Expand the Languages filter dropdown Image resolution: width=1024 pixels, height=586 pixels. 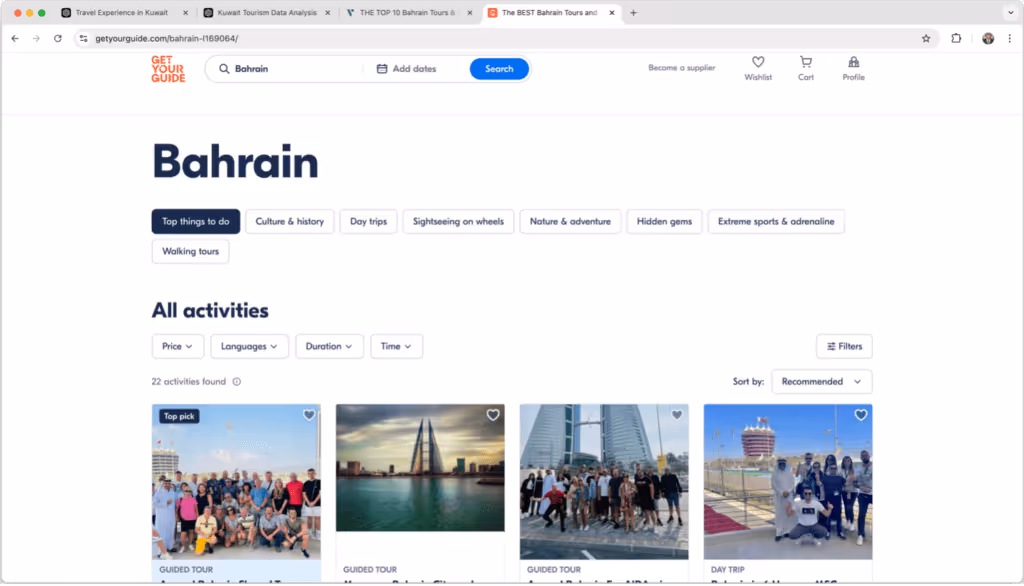coord(249,346)
